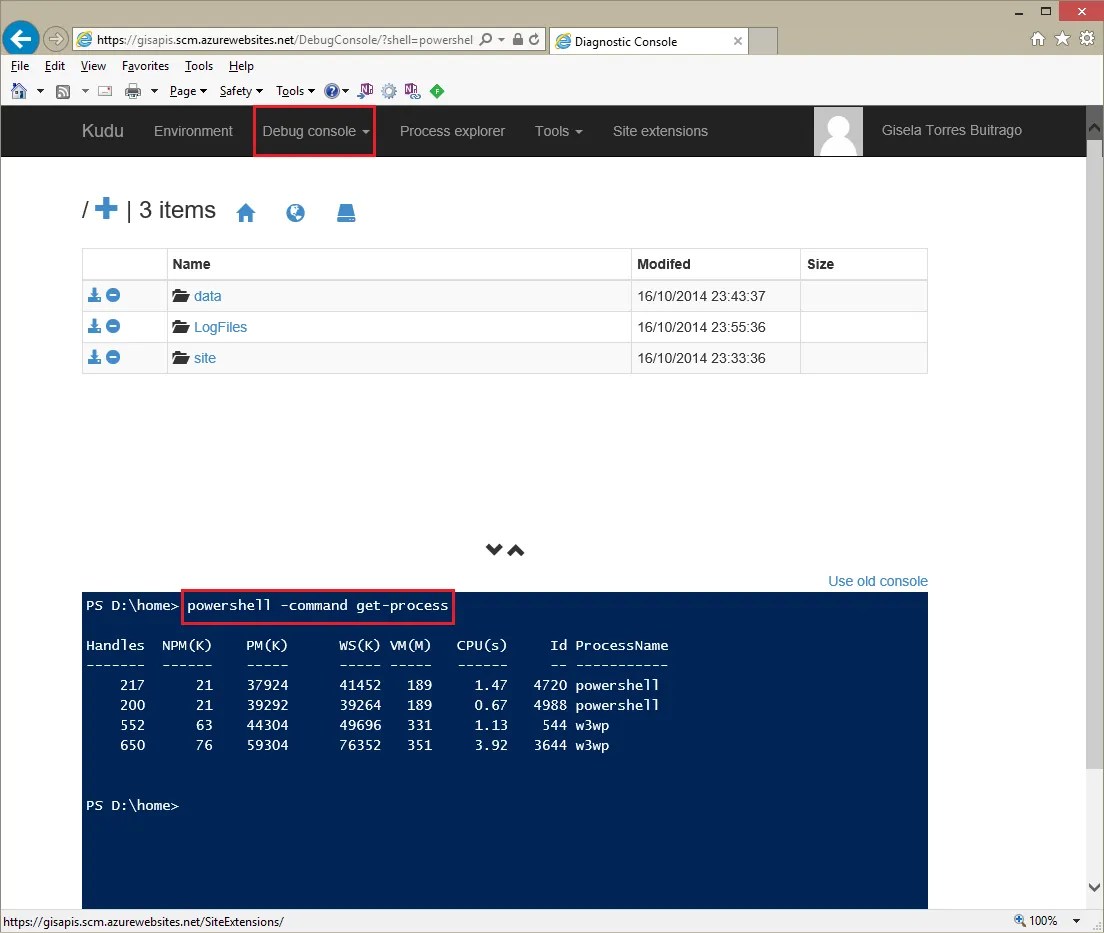Delete the LogFiles folder

click(113, 326)
